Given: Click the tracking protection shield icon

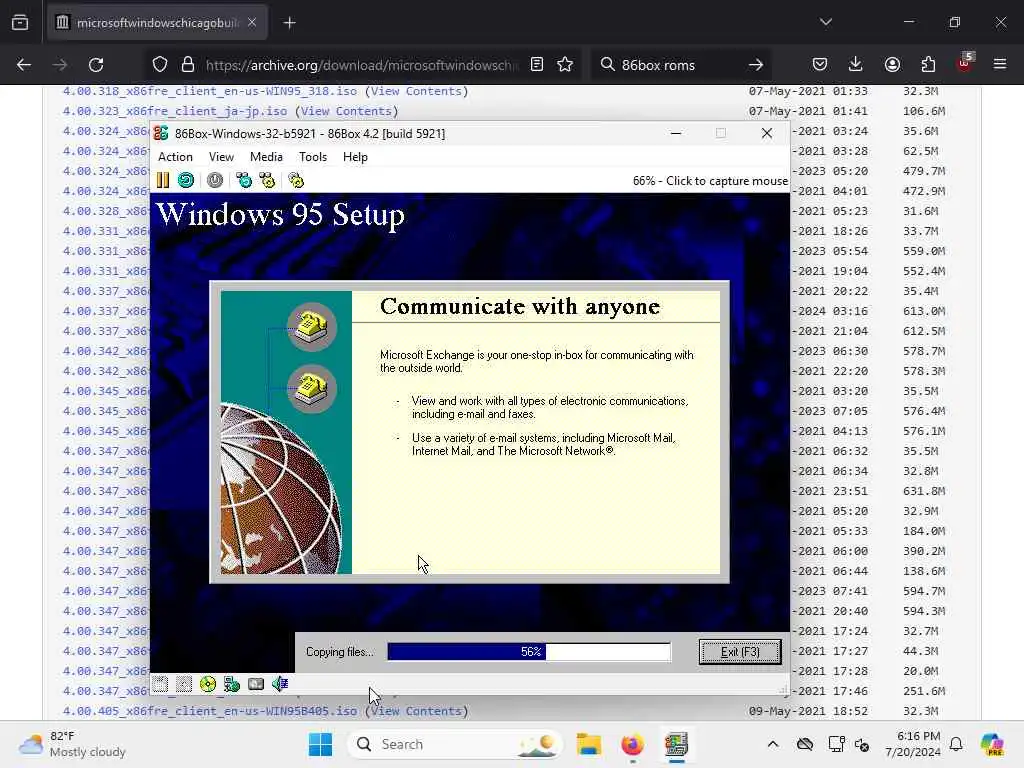Looking at the screenshot, I should (x=160, y=65).
